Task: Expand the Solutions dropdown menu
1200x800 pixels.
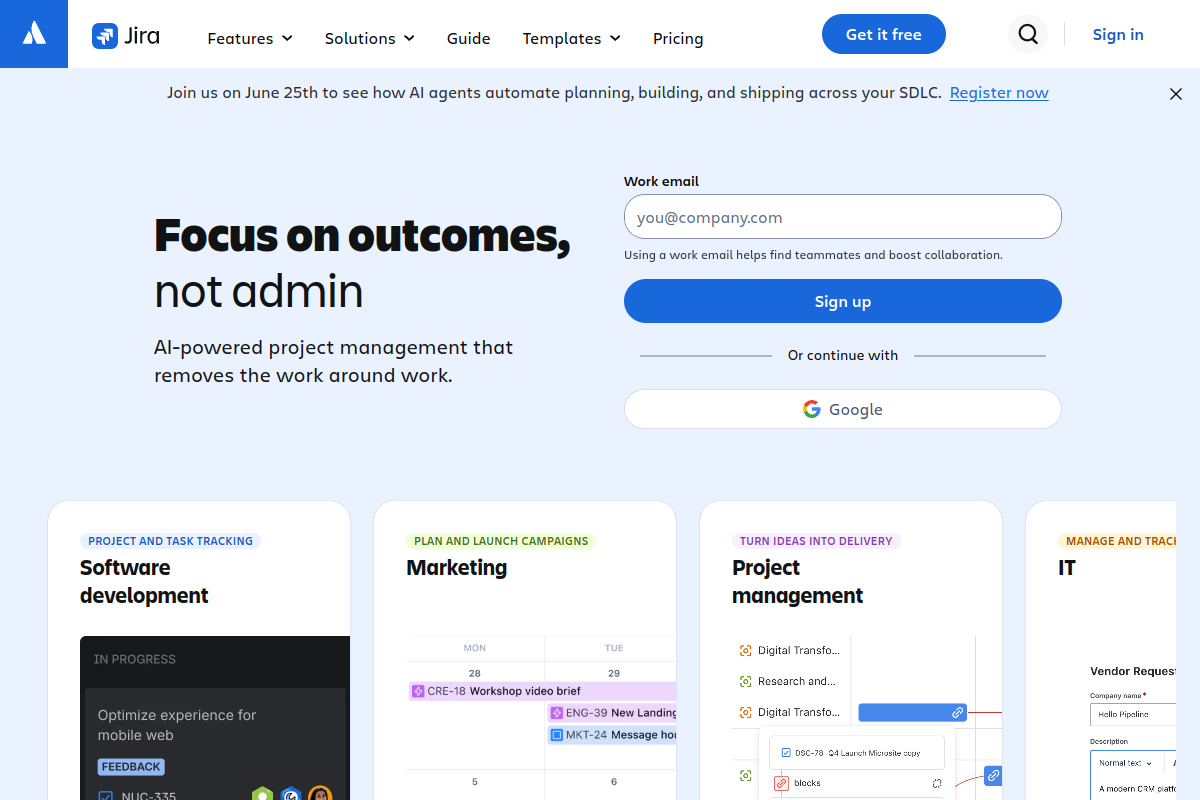Action: tap(370, 38)
